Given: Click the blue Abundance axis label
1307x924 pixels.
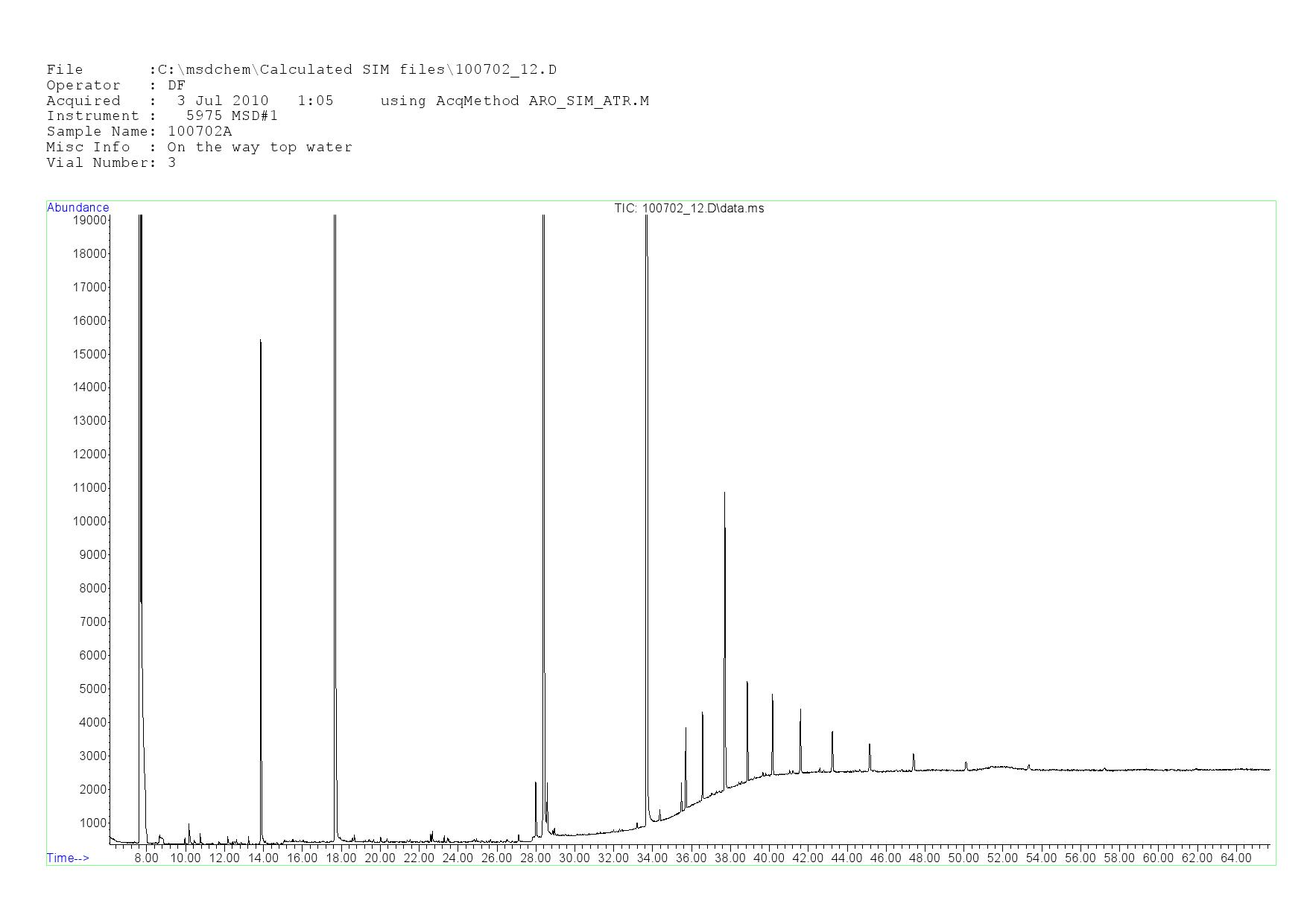Looking at the screenshot, I should coord(77,208).
